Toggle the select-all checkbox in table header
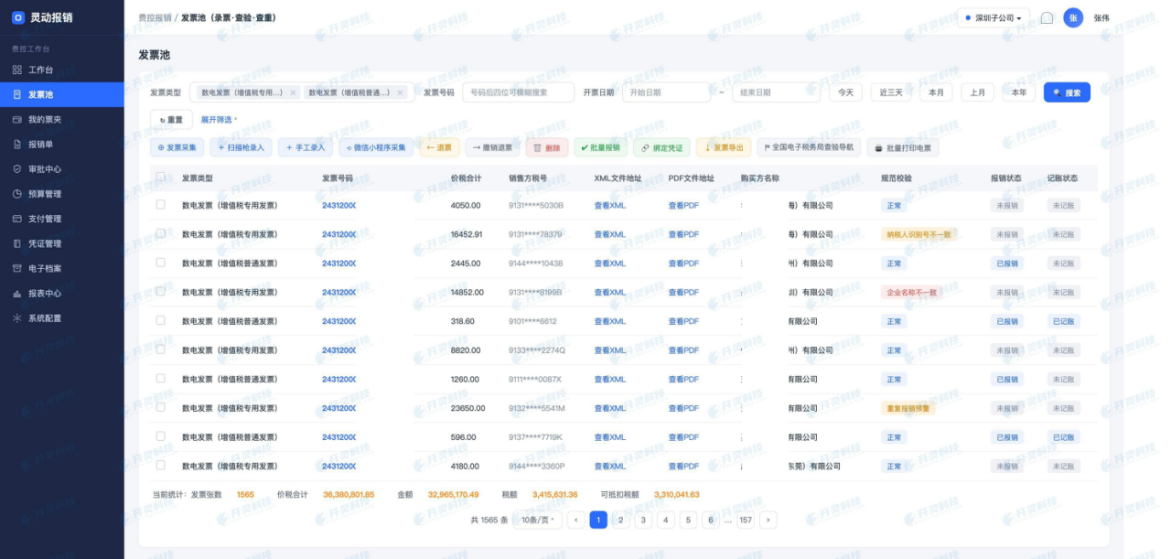This screenshot has width=1172, height=559. (161, 177)
